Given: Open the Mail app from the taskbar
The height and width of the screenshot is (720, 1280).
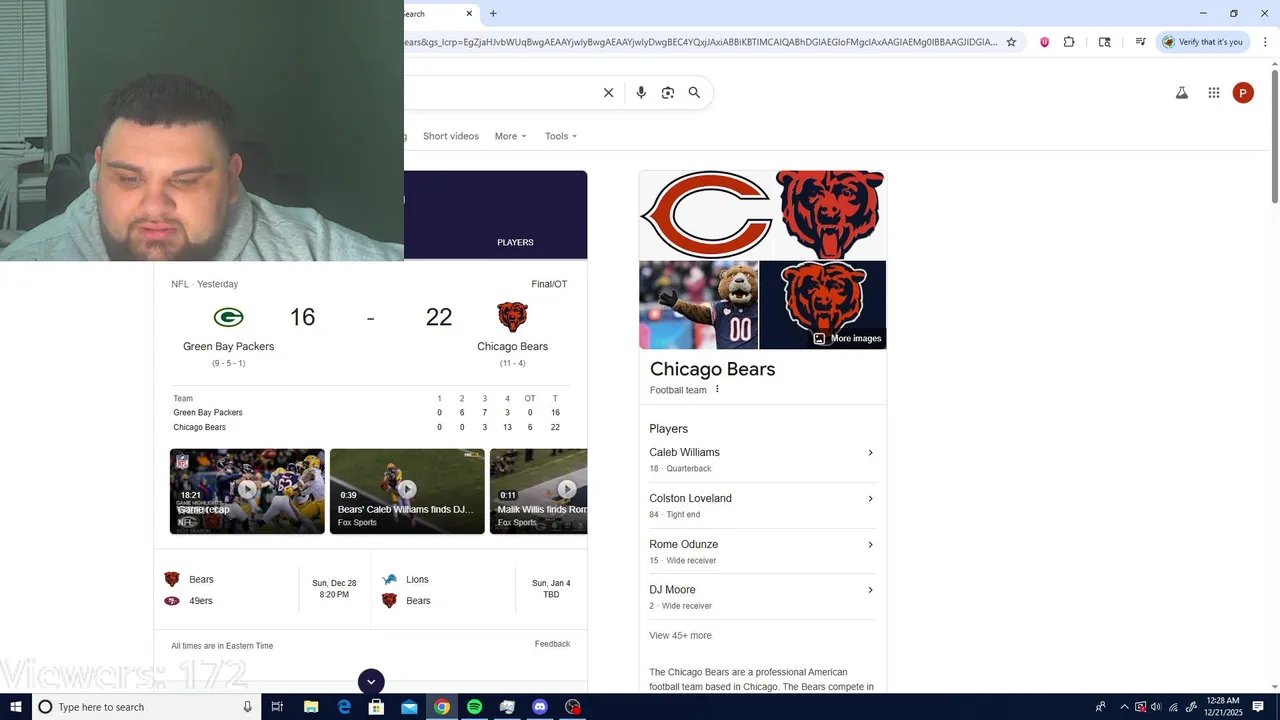Looking at the screenshot, I should pos(409,707).
